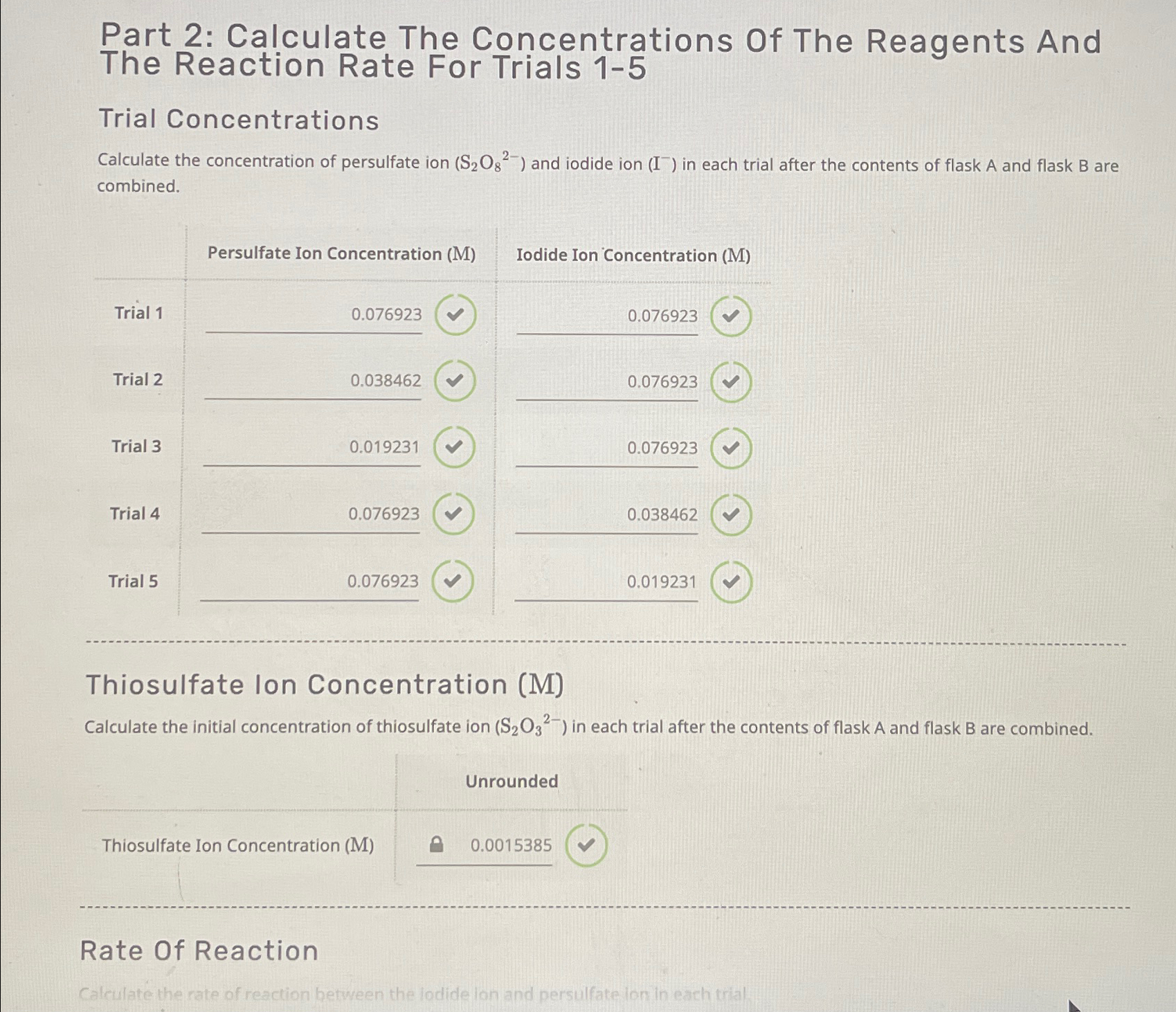Click the Persulfate Ion Concentration column header
The height and width of the screenshot is (1012, 1176).
pos(343,255)
